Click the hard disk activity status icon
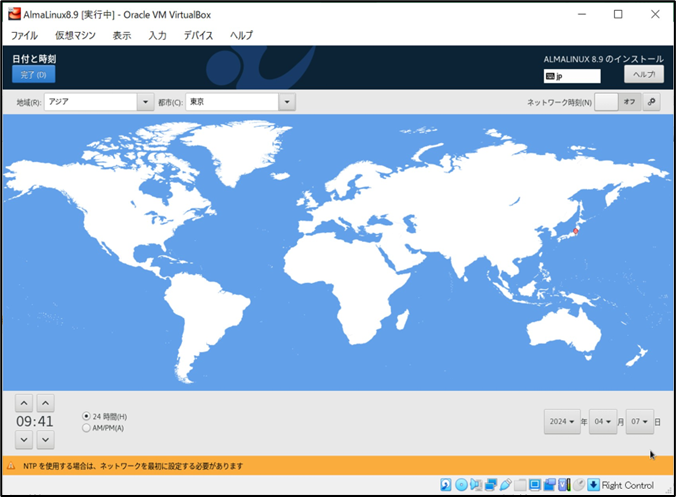Viewport: 676px width, 497px height. pyautogui.click(x=446, y=485)
